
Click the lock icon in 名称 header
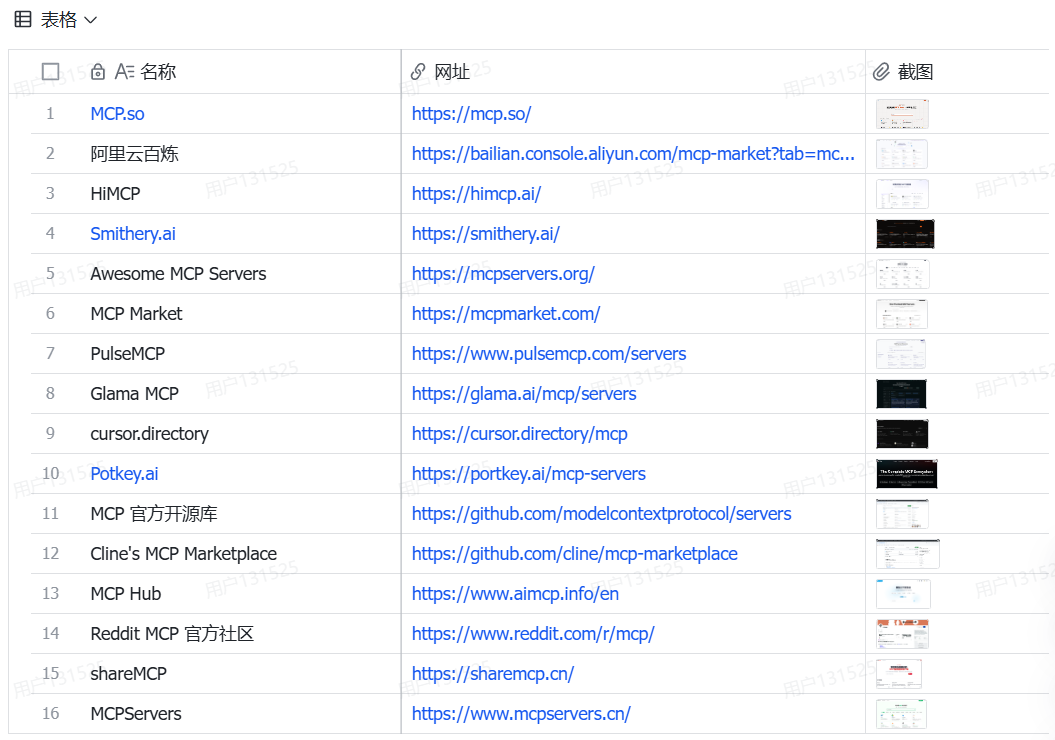pyautogui.click(x=98, y=71)
